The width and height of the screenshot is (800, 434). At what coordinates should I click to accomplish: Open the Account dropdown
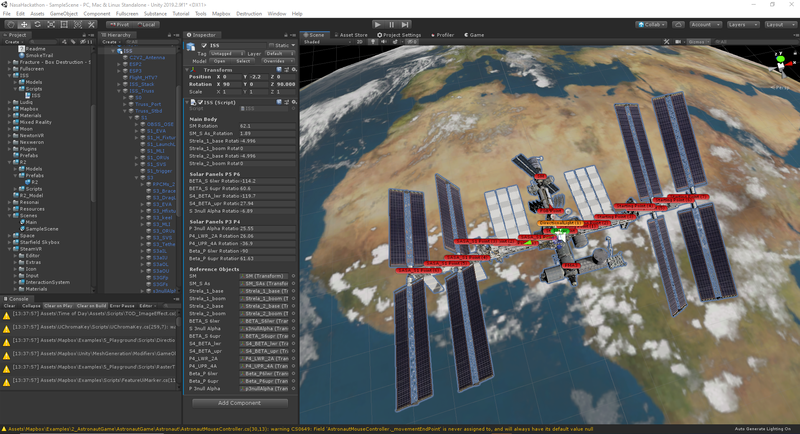pyautogui.click(x=705, y=24)
